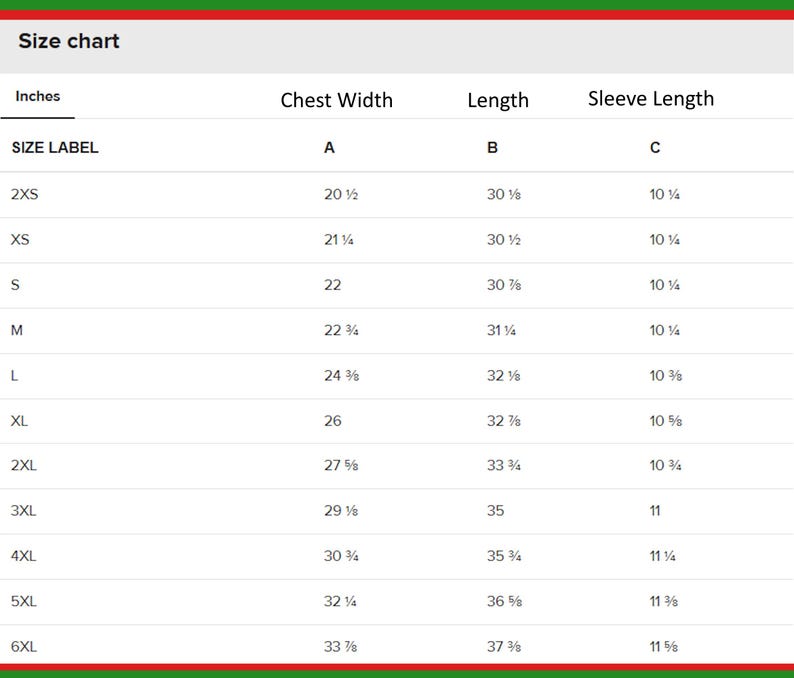Click the Sleeve Length column header
794x678 pixels.
(x=651, y=98)
